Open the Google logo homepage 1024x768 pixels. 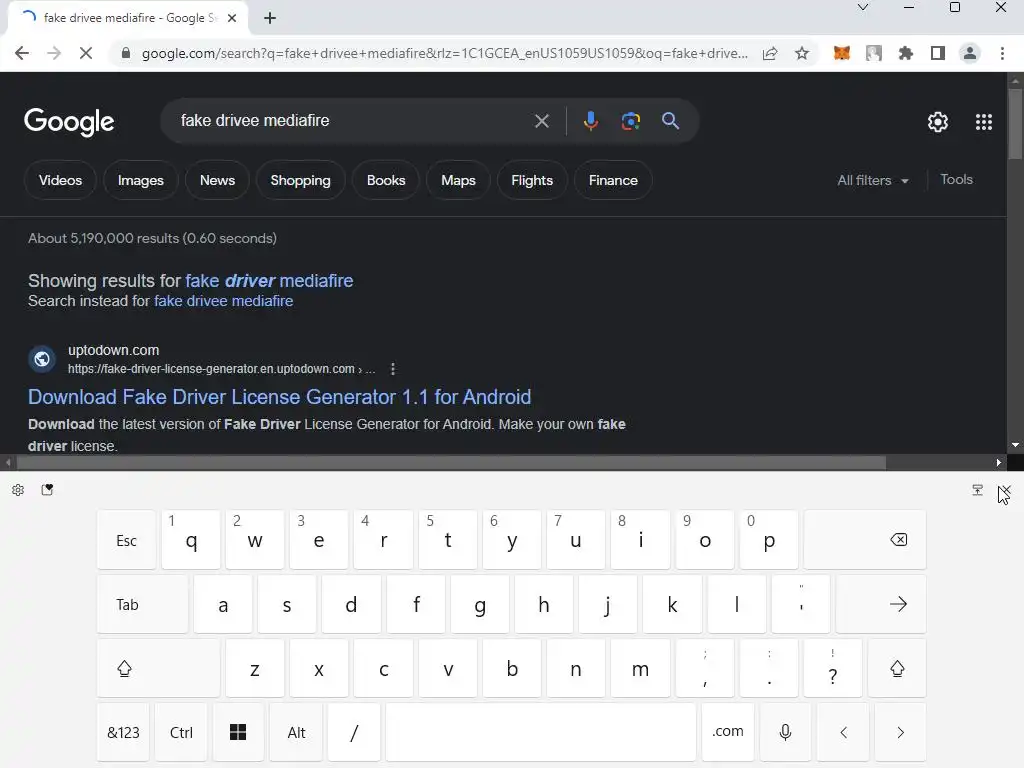point(69,121)
